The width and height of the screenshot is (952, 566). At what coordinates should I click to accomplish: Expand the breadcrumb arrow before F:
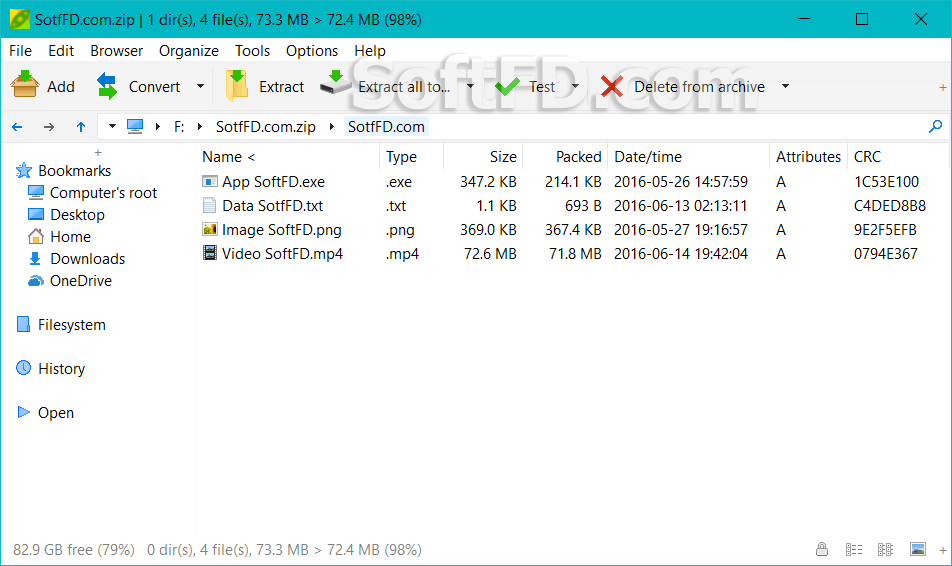[158, 126]
